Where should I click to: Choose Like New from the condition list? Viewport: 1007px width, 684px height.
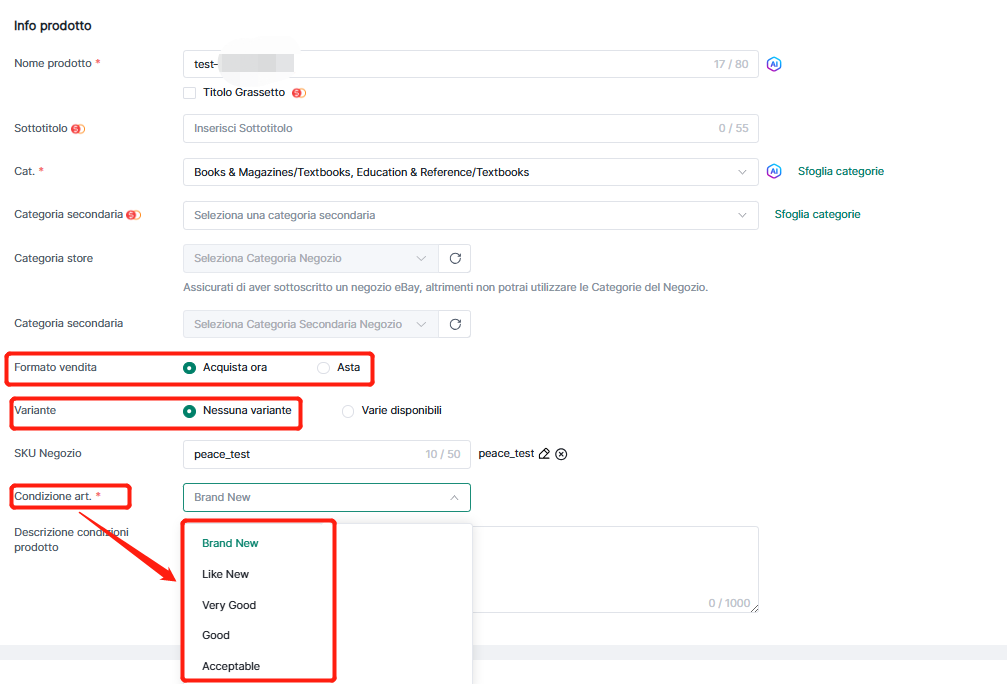pyautogui.click(x=225, y=574)
